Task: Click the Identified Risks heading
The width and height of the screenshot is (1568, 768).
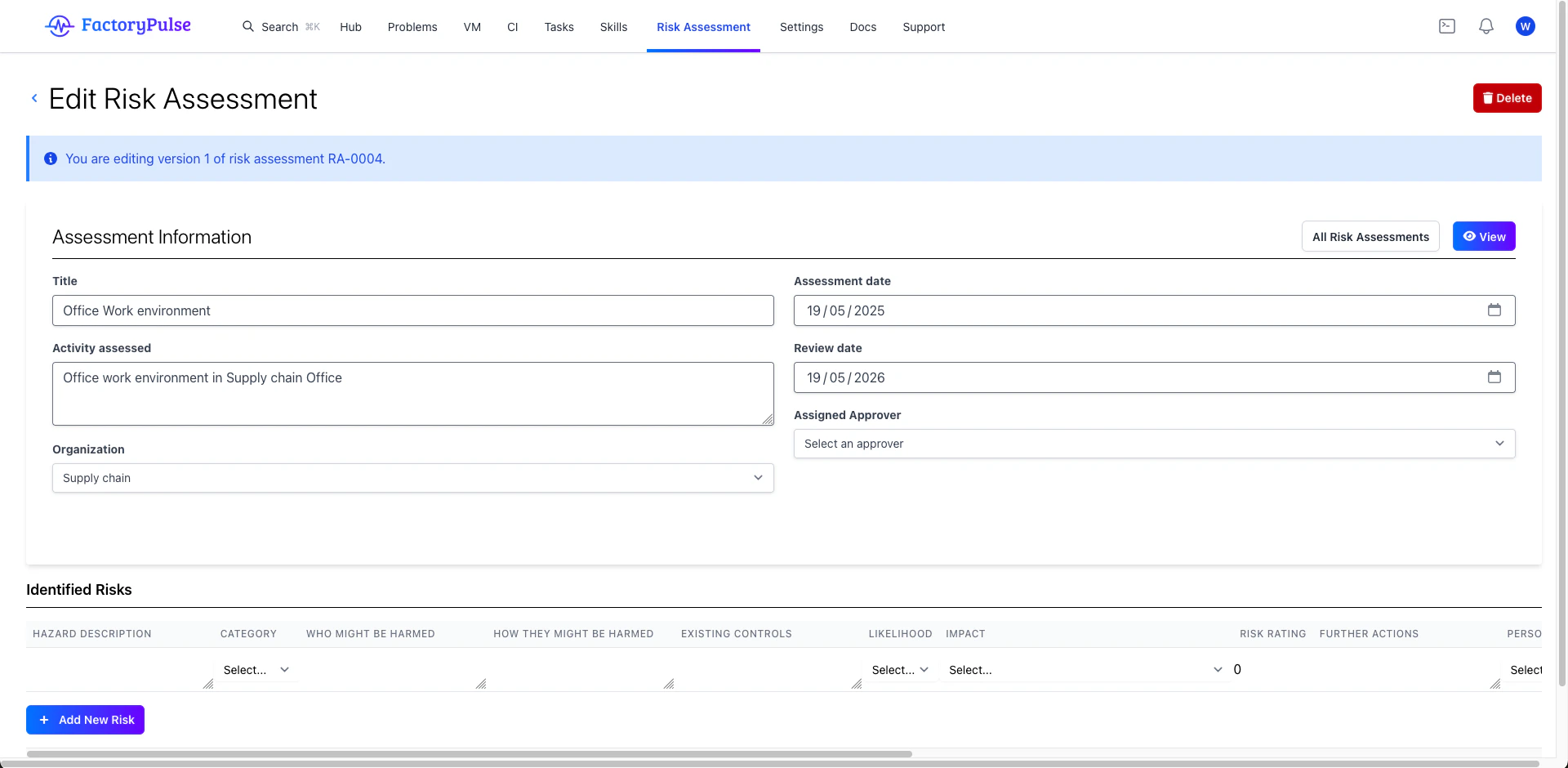Action: coord(78,590)
